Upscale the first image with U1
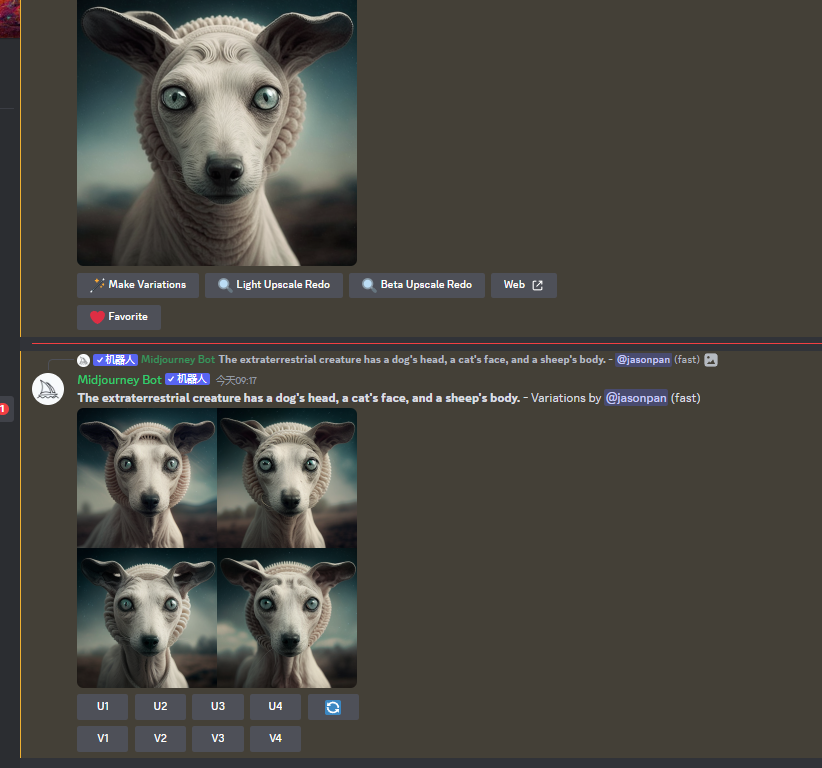 (x=103, y=707)
